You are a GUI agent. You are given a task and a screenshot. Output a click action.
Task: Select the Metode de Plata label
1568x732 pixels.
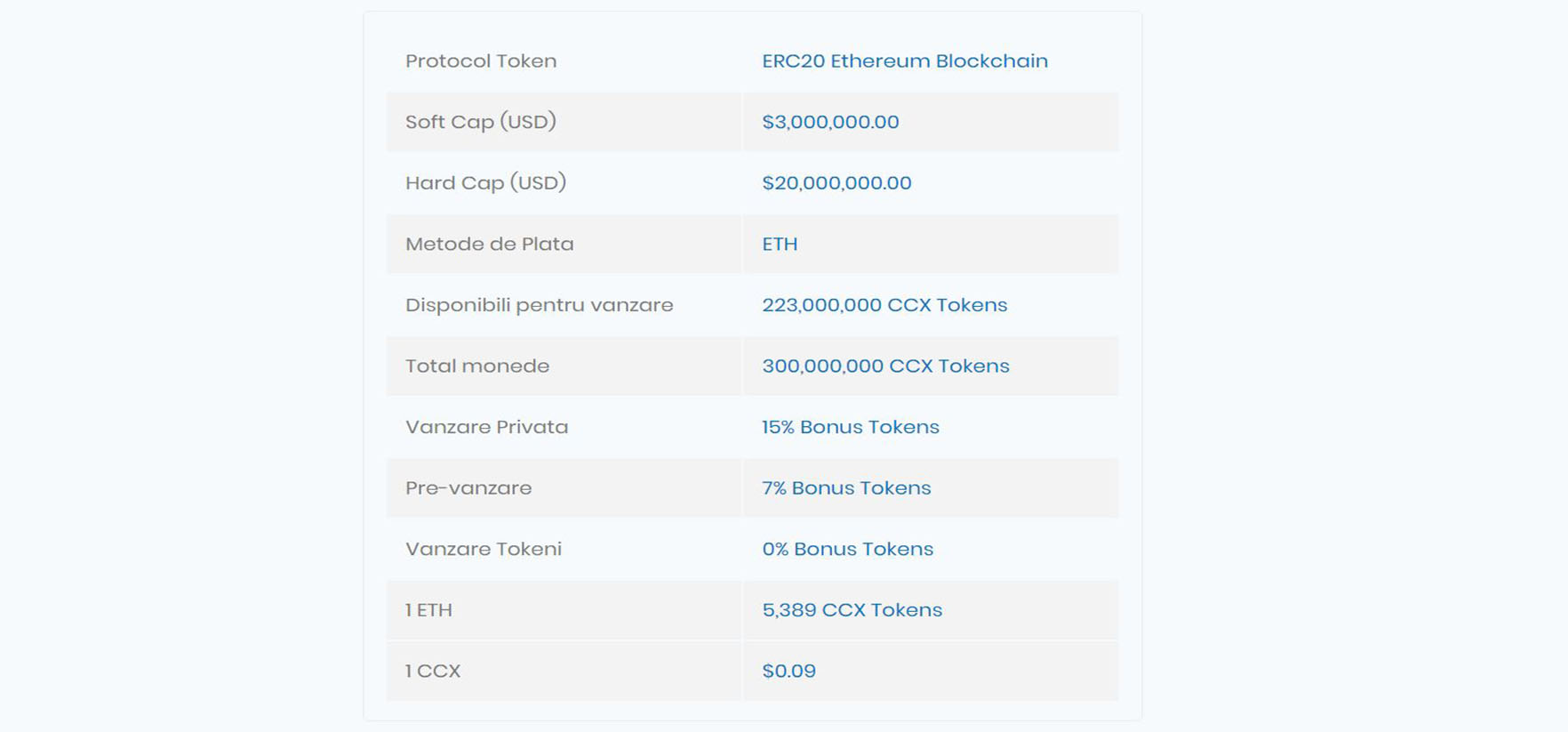(490, 244)
